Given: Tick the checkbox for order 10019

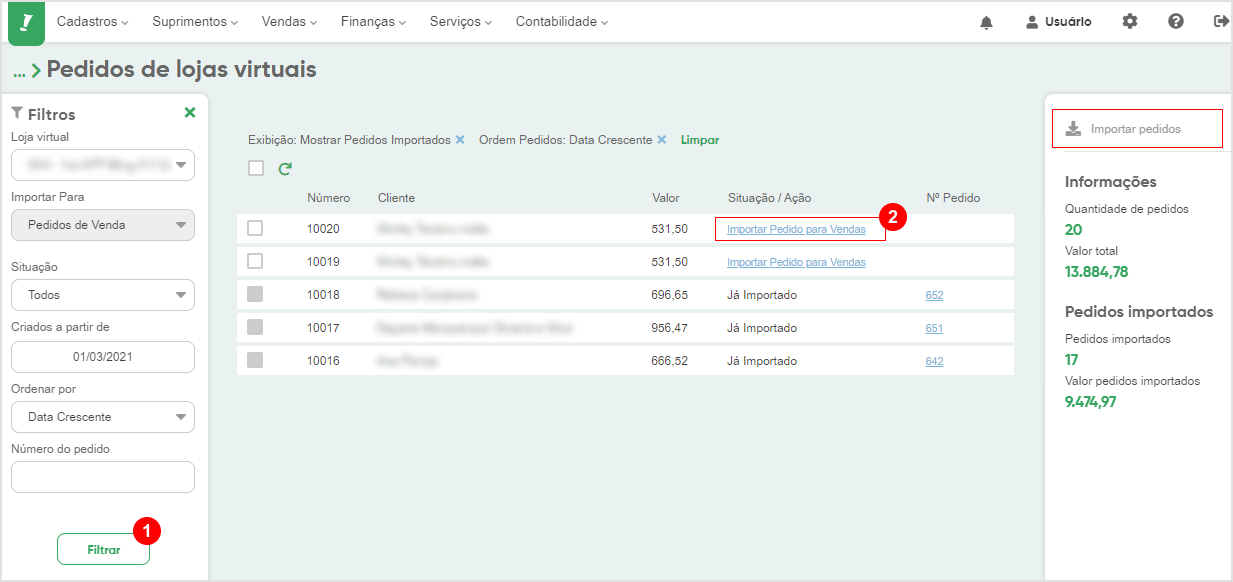Looking at the screenshot, I should [x=255, y=261].
